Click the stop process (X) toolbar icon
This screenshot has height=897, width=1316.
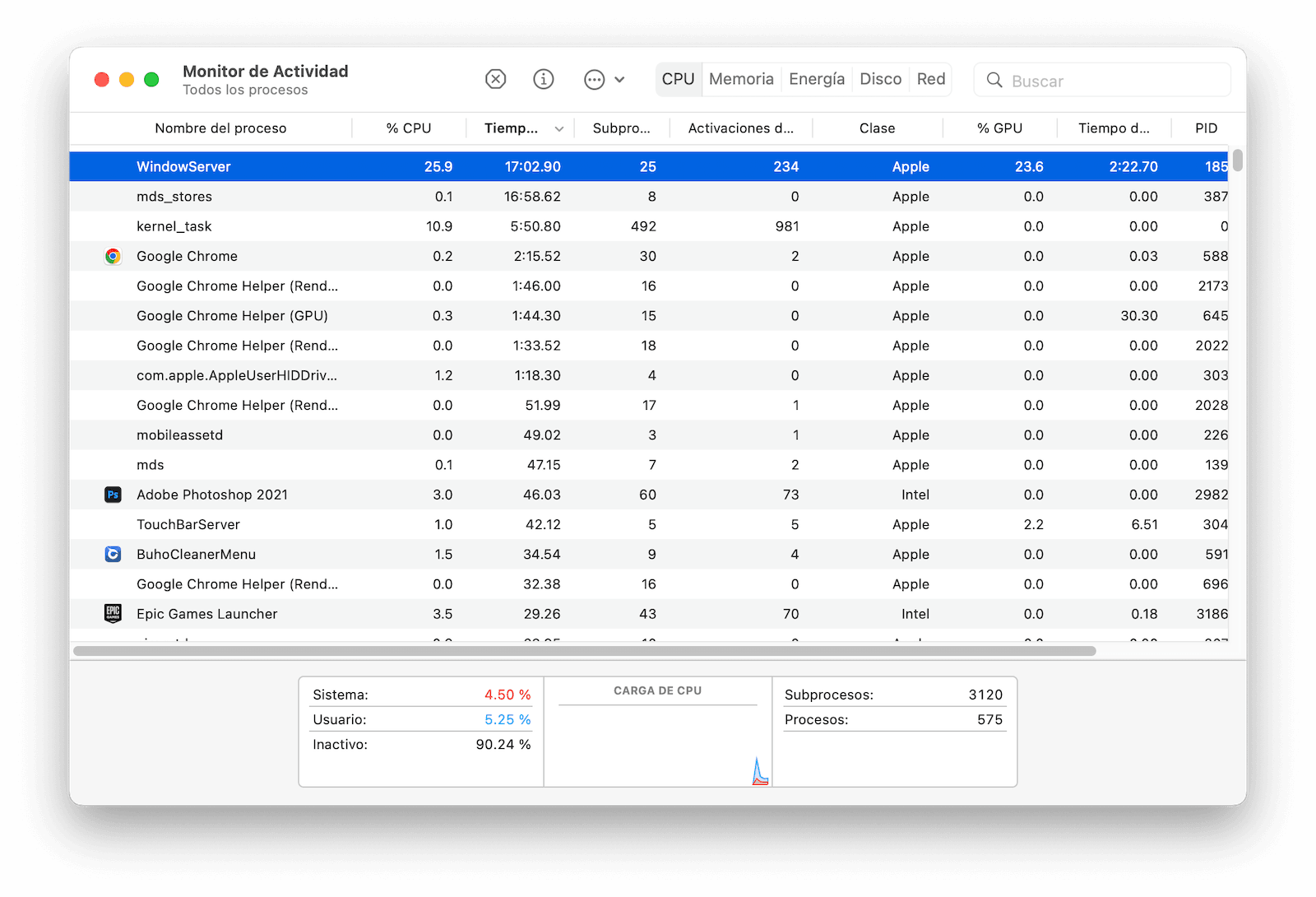tap(495, 79)
